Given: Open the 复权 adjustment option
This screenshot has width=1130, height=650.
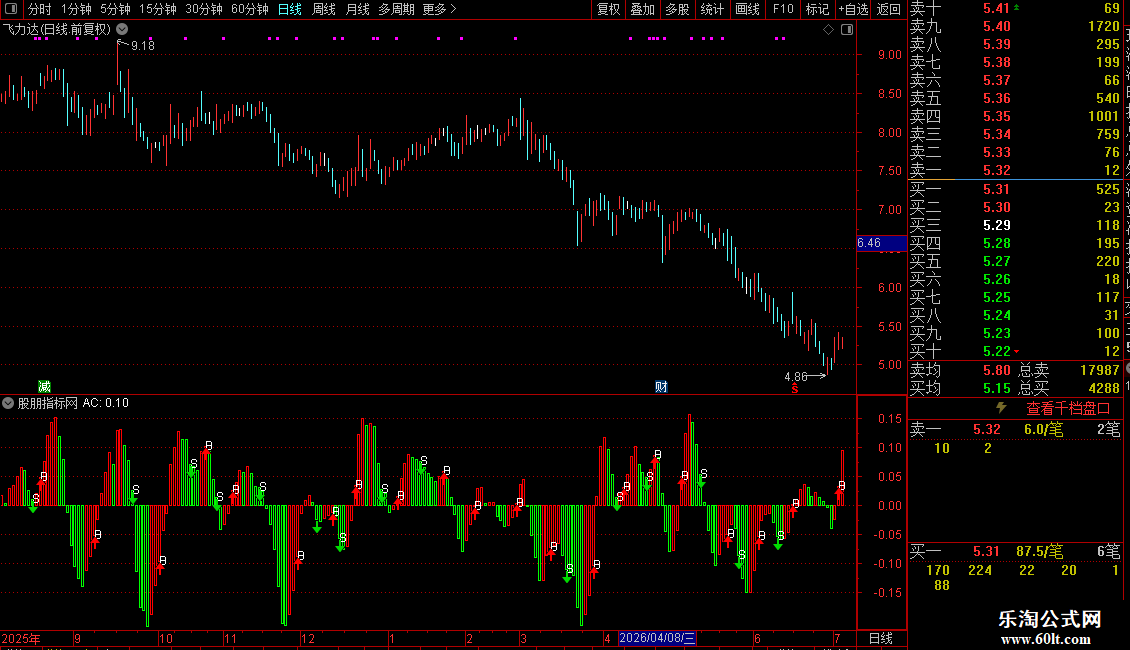Looking at the screenshot, I should point(608,9).
